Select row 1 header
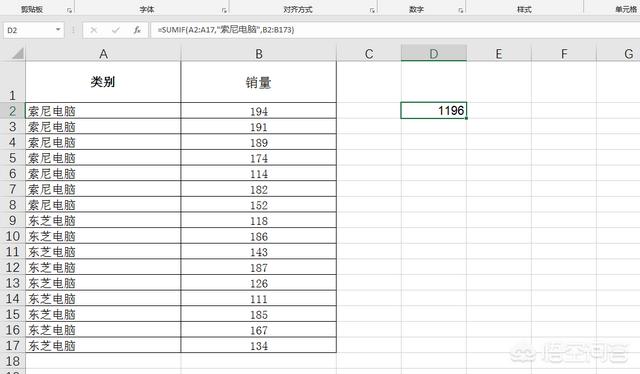640x374 pixels. pos(13,82)
